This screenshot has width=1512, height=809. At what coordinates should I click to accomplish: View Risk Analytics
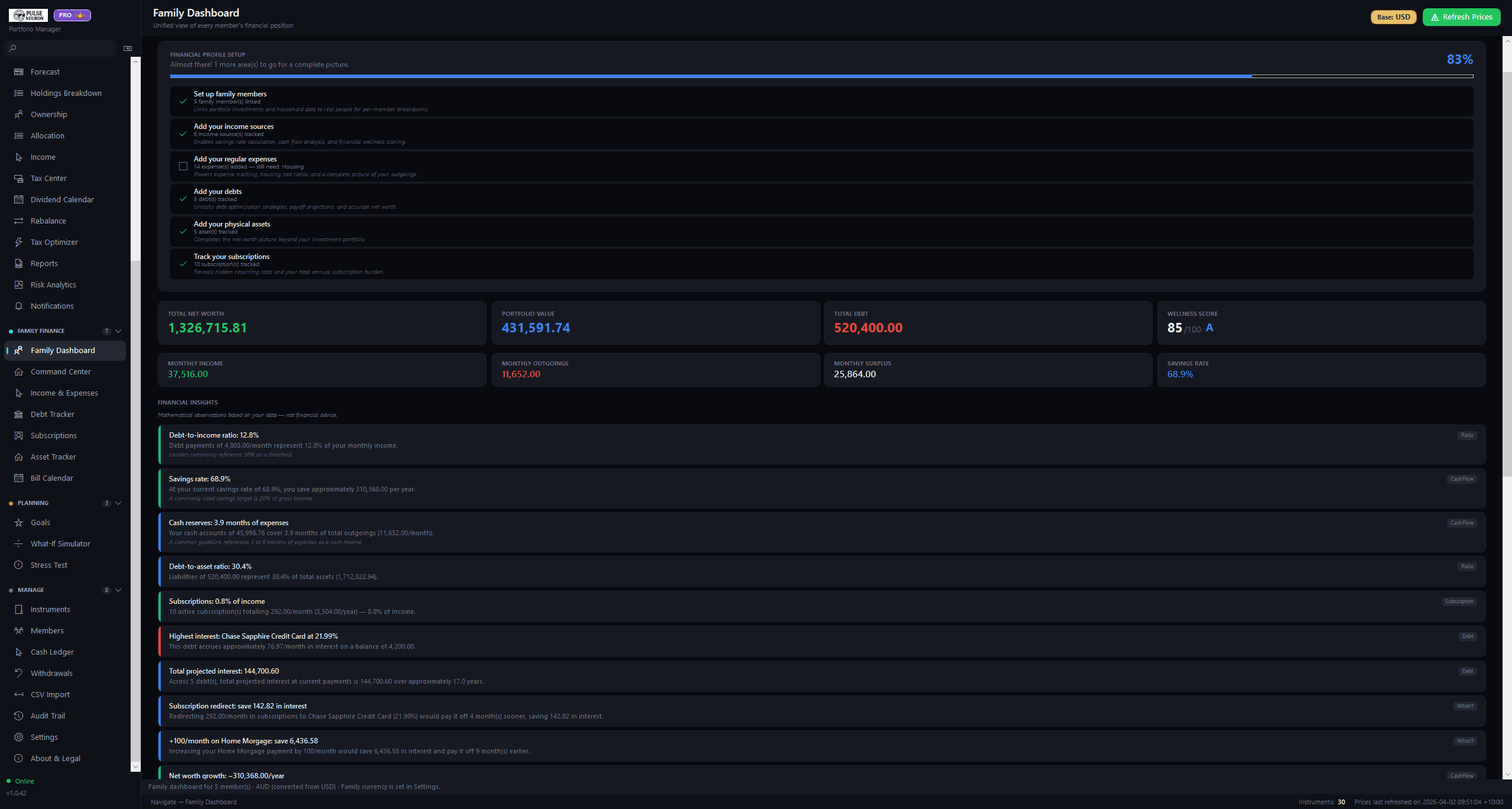point(53,284)
